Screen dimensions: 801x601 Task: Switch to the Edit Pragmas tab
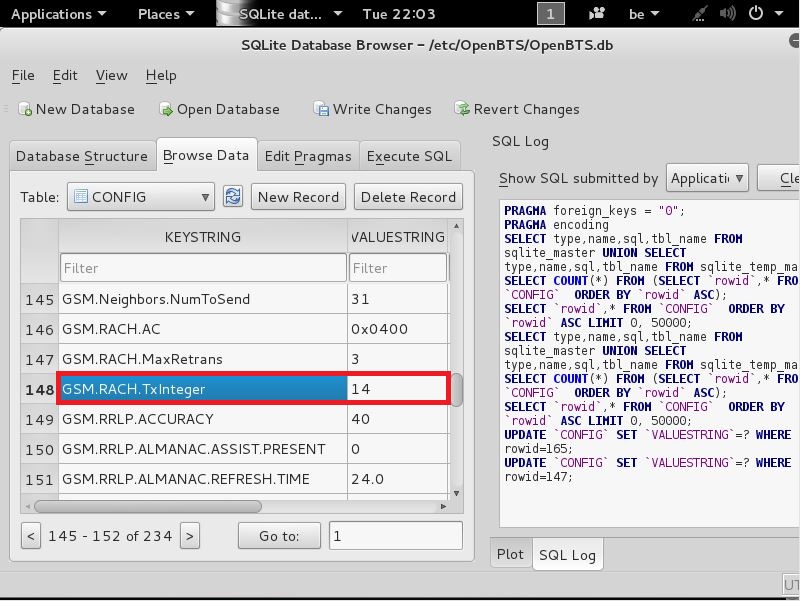tap(308, 156)
